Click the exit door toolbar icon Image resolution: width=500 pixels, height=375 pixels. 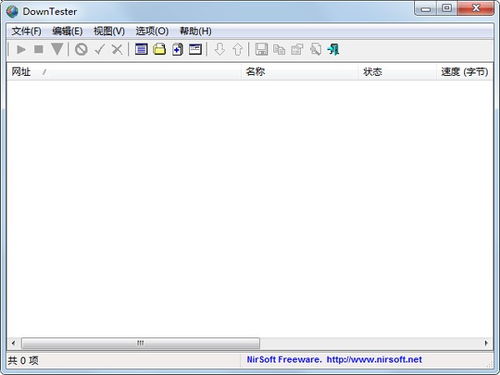point(333,49)
